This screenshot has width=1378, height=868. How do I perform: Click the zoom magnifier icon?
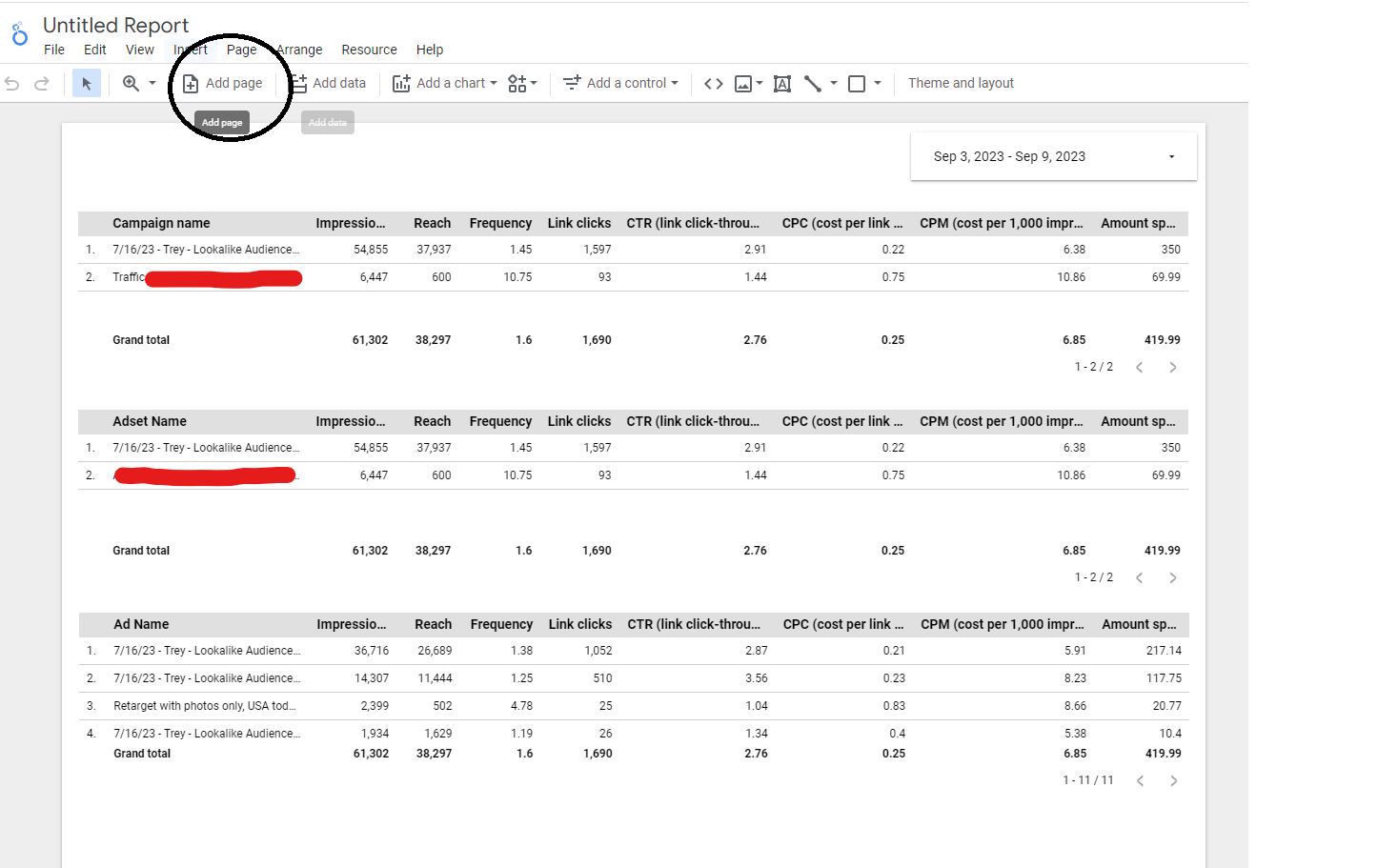pyautogui.click(x=132, y=84)
